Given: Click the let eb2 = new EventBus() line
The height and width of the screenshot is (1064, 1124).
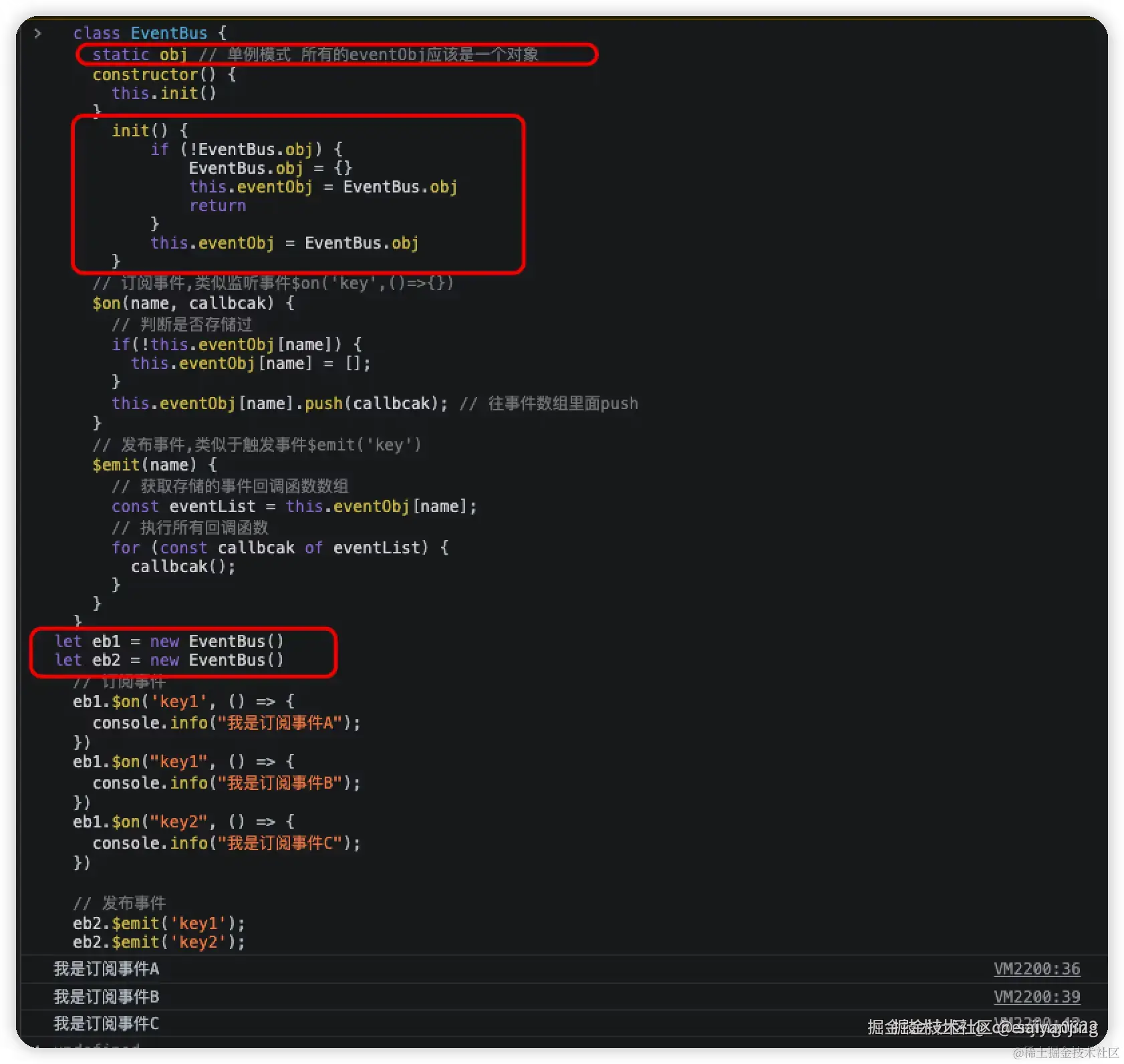Looking at the screenshot, I should click(x=169, y=660).
